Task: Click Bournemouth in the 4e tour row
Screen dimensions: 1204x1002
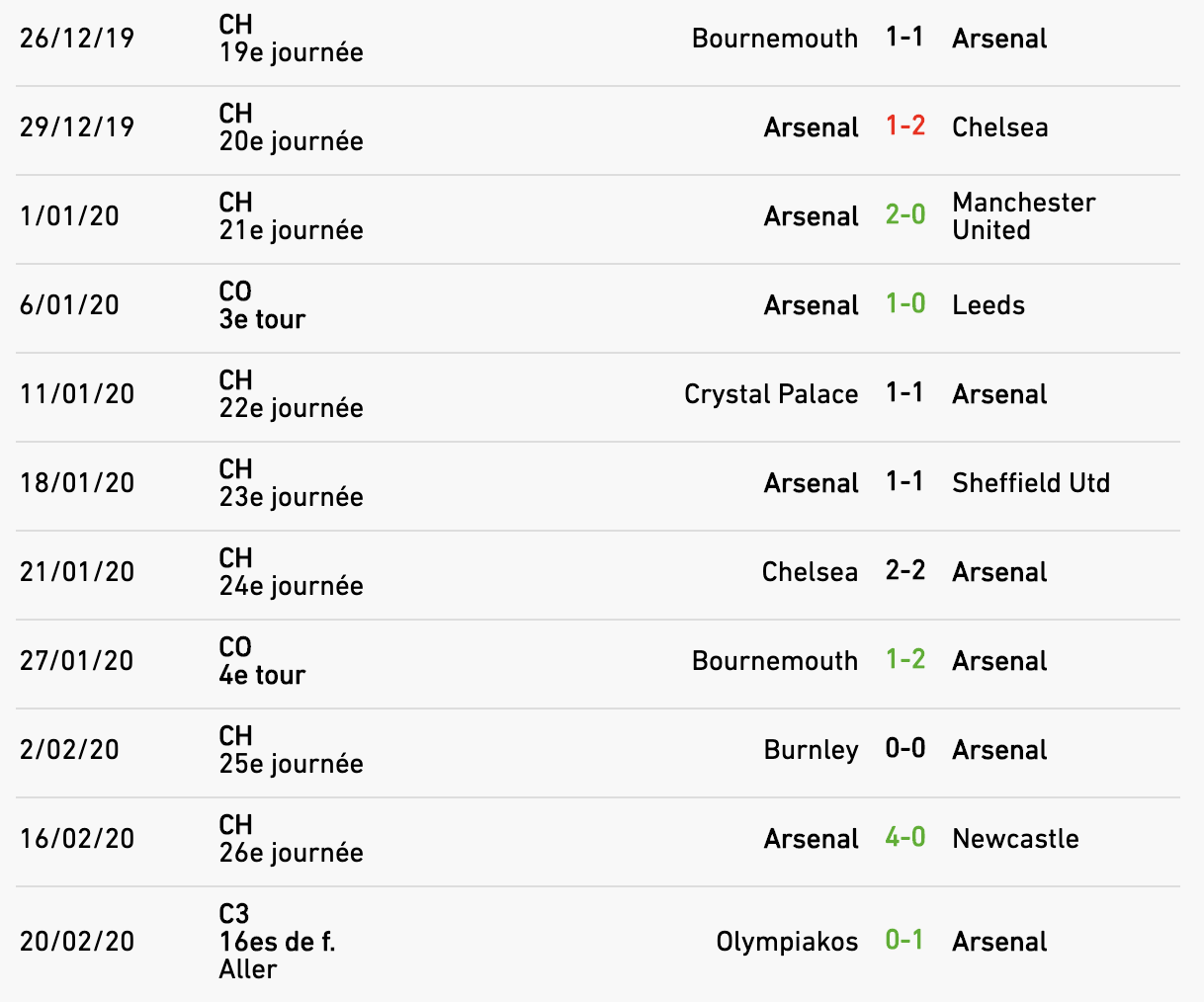Action: coord(774,661)
